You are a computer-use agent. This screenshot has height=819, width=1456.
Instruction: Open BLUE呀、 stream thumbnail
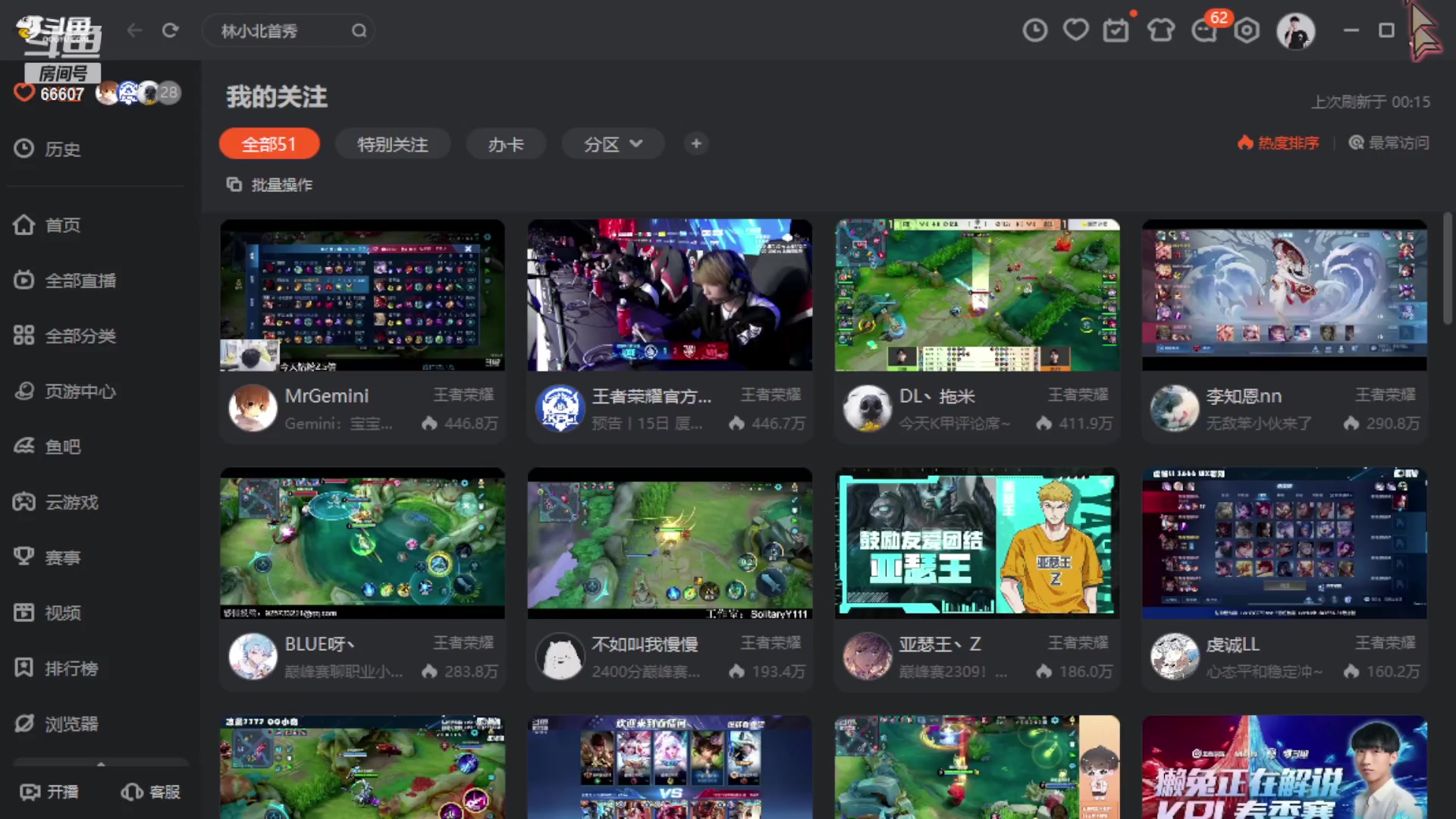362,543
